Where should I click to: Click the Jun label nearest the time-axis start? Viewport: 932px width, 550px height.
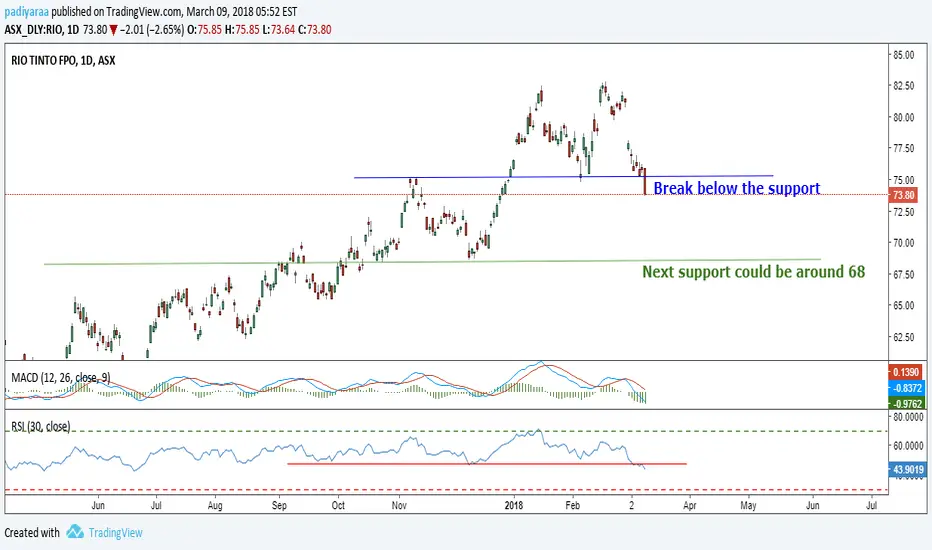pos(98,505)
